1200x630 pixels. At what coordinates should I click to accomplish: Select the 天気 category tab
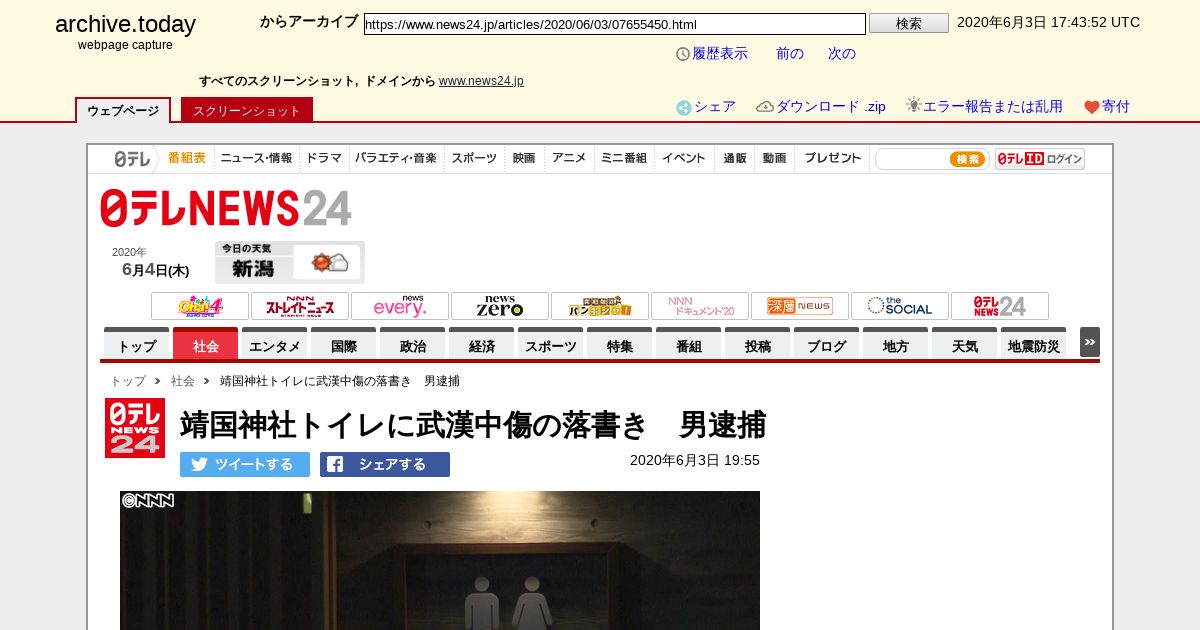[965, 344]
